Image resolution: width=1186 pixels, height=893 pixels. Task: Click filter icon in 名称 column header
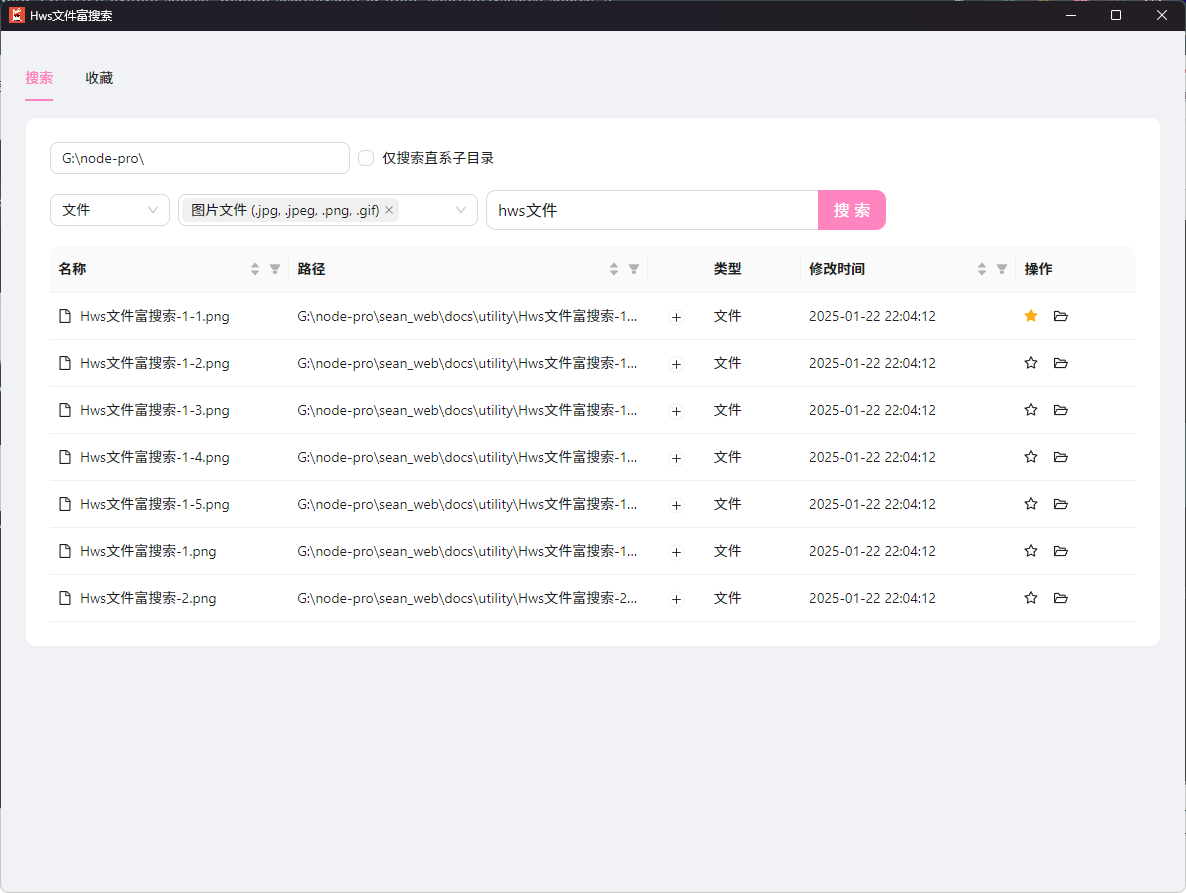pyautogui.click(x=275, y=269)
